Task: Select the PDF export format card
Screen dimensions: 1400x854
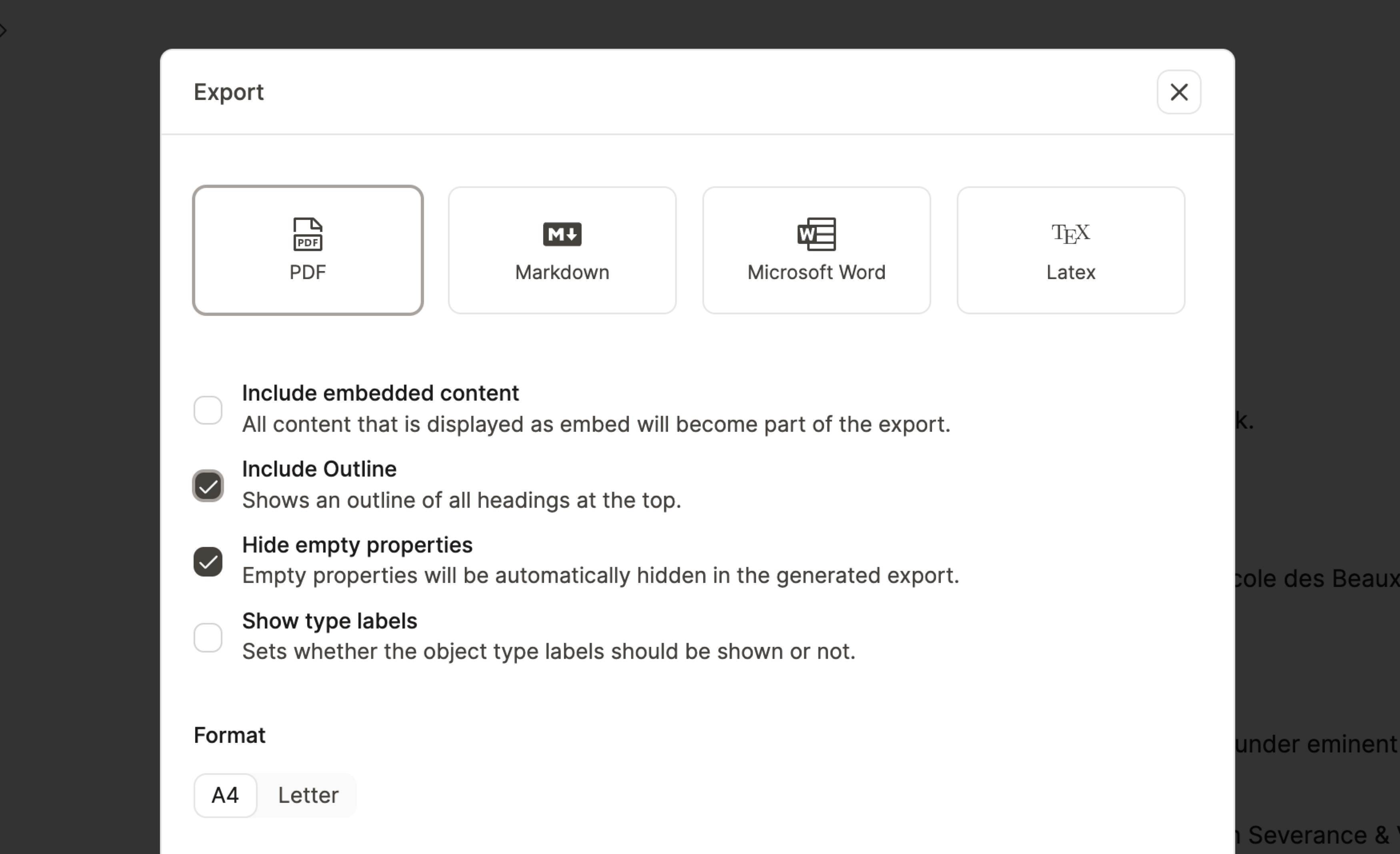Action: pos(308,250)
